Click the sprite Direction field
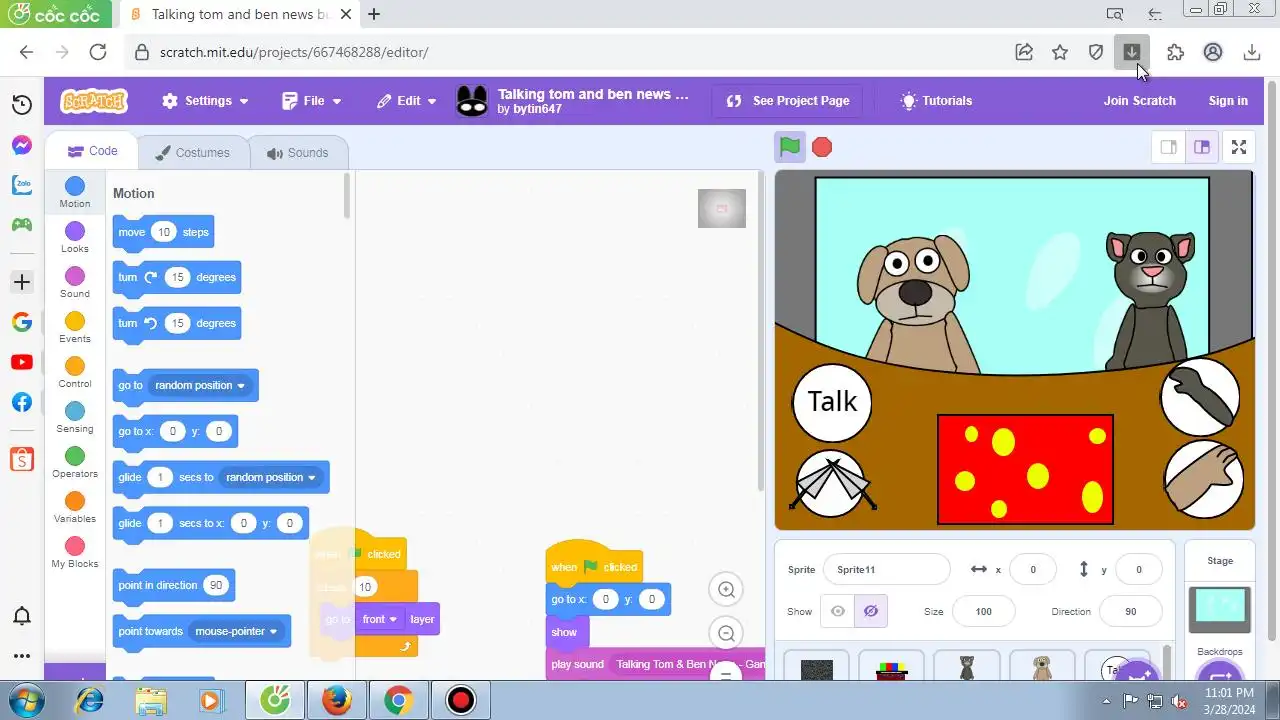 click(x=1131, y=611)
